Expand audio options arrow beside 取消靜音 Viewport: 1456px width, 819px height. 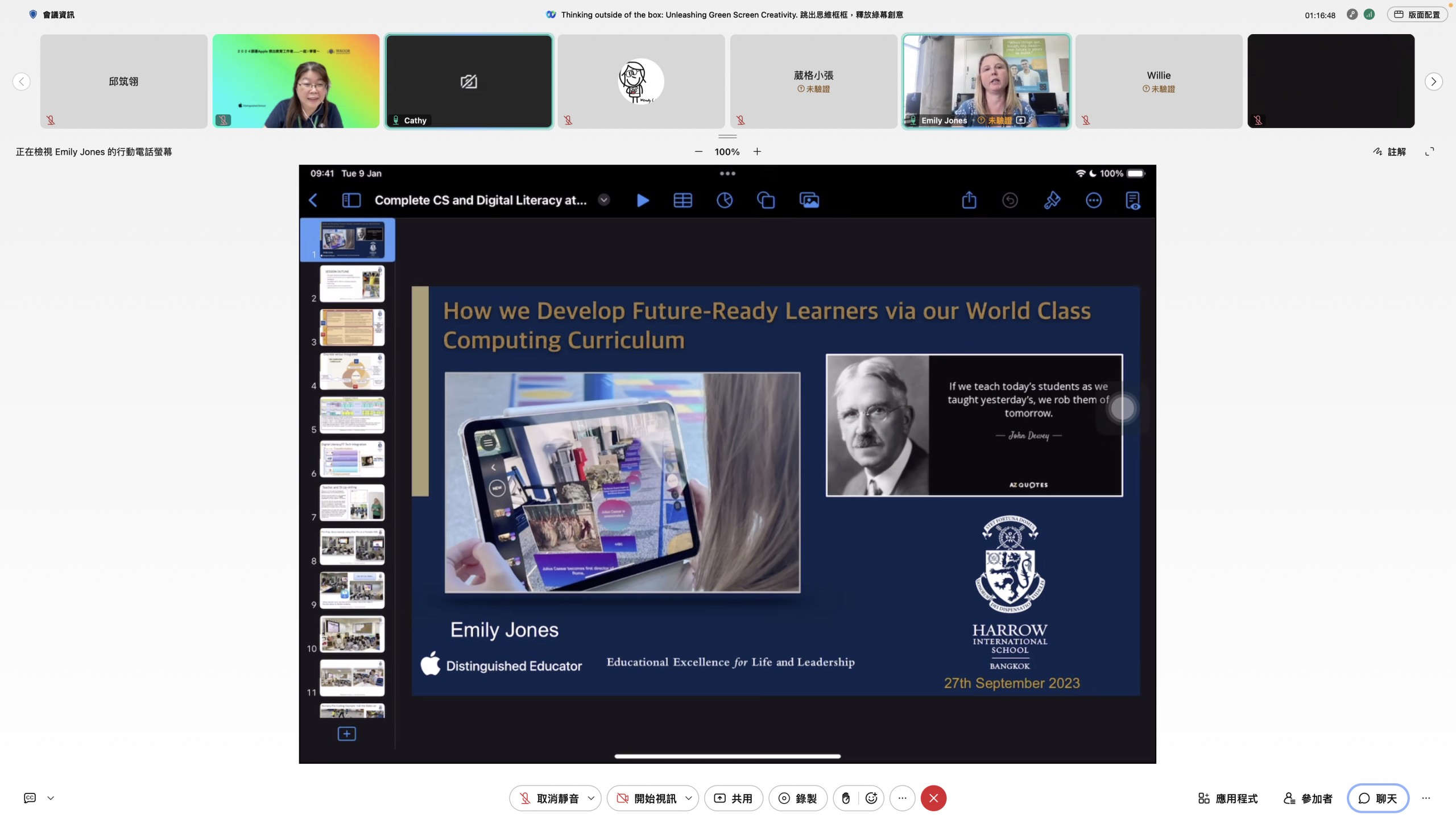coord(591,798)
